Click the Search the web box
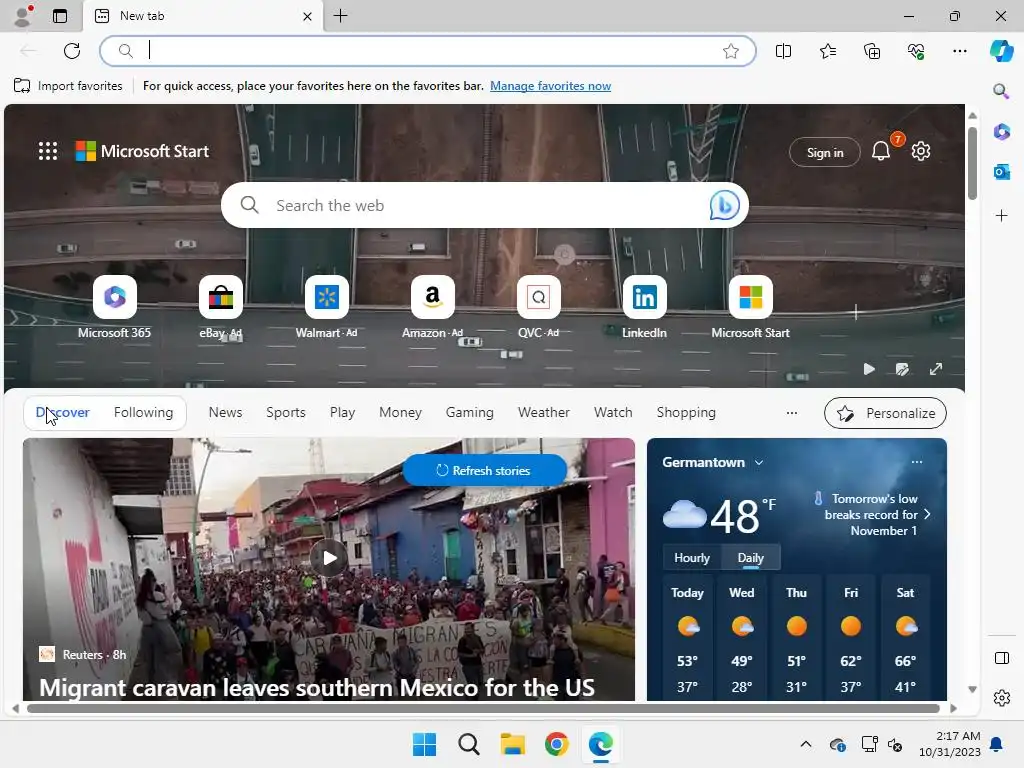This screenshot has height=768, width=1024. (485, 205)
